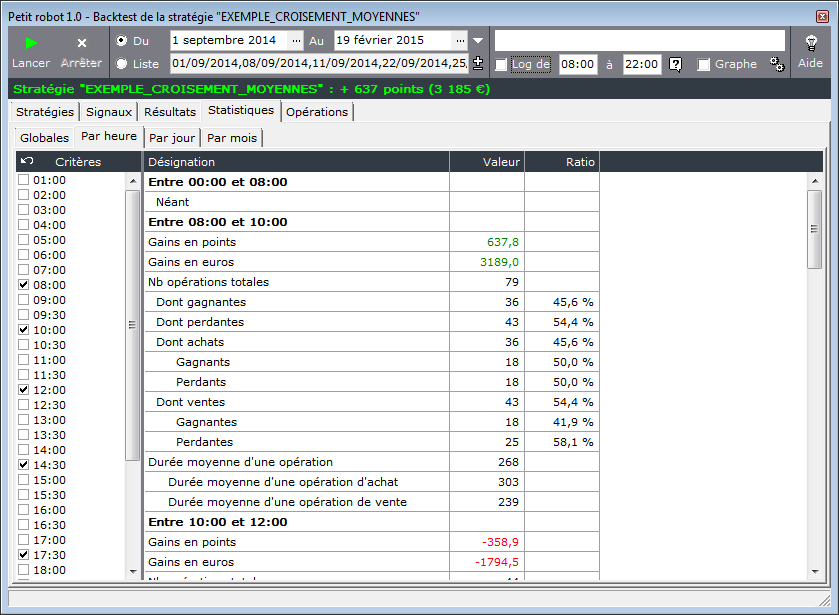839x615 pixels.
Task: Open the Aide lightbulb icon
Action: click(x=811, y=43)
